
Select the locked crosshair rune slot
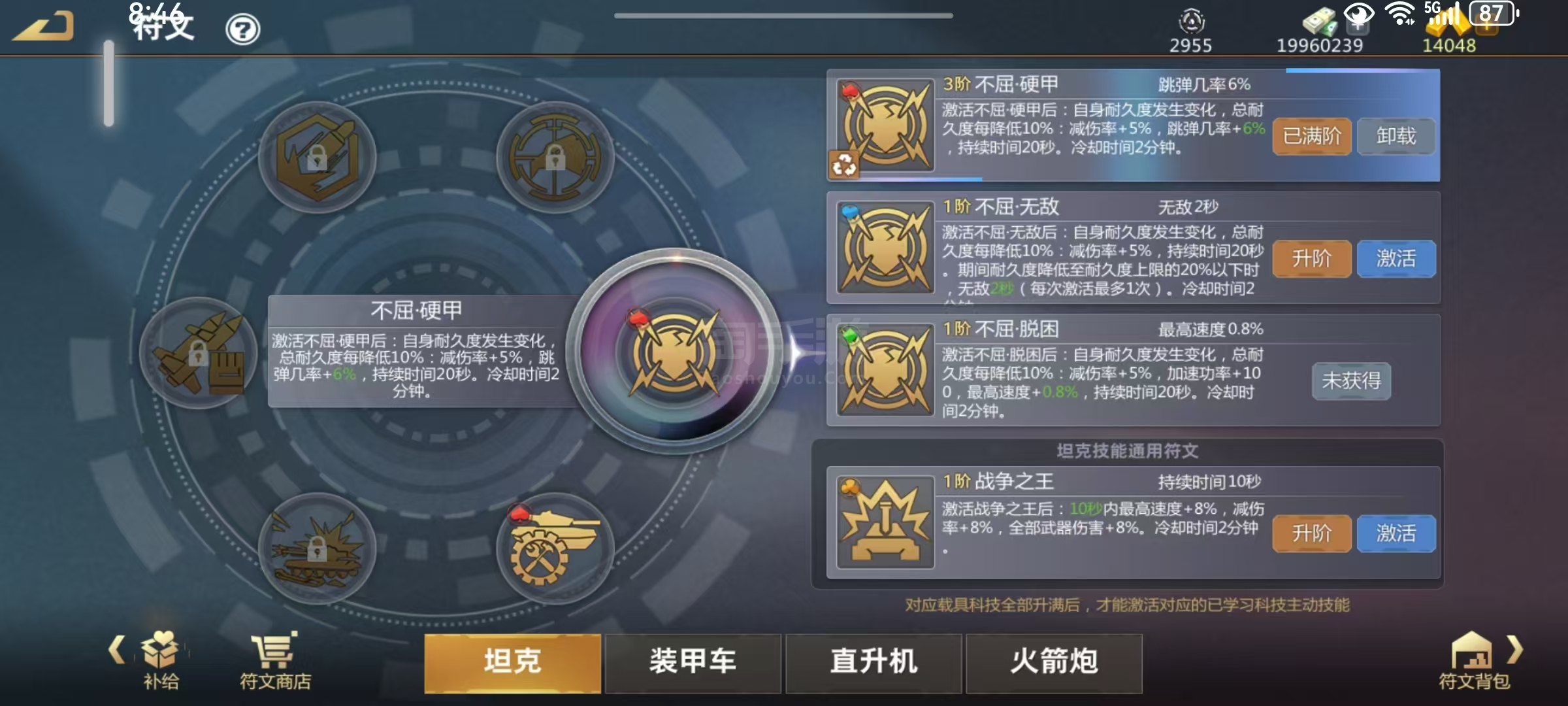[x=555, y=158]
